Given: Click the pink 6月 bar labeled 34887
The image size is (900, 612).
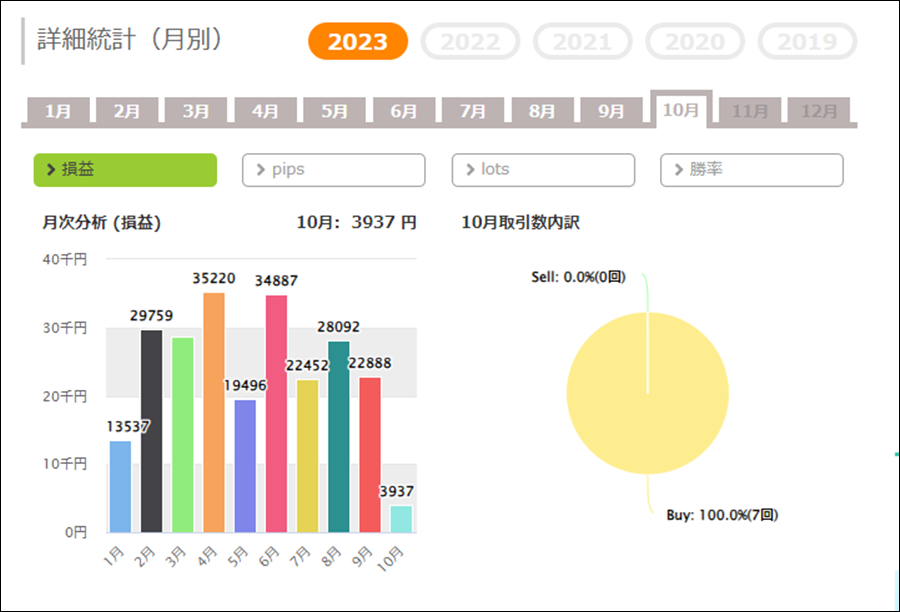Looking at the screenshot, I should click(x=277, y=413).
